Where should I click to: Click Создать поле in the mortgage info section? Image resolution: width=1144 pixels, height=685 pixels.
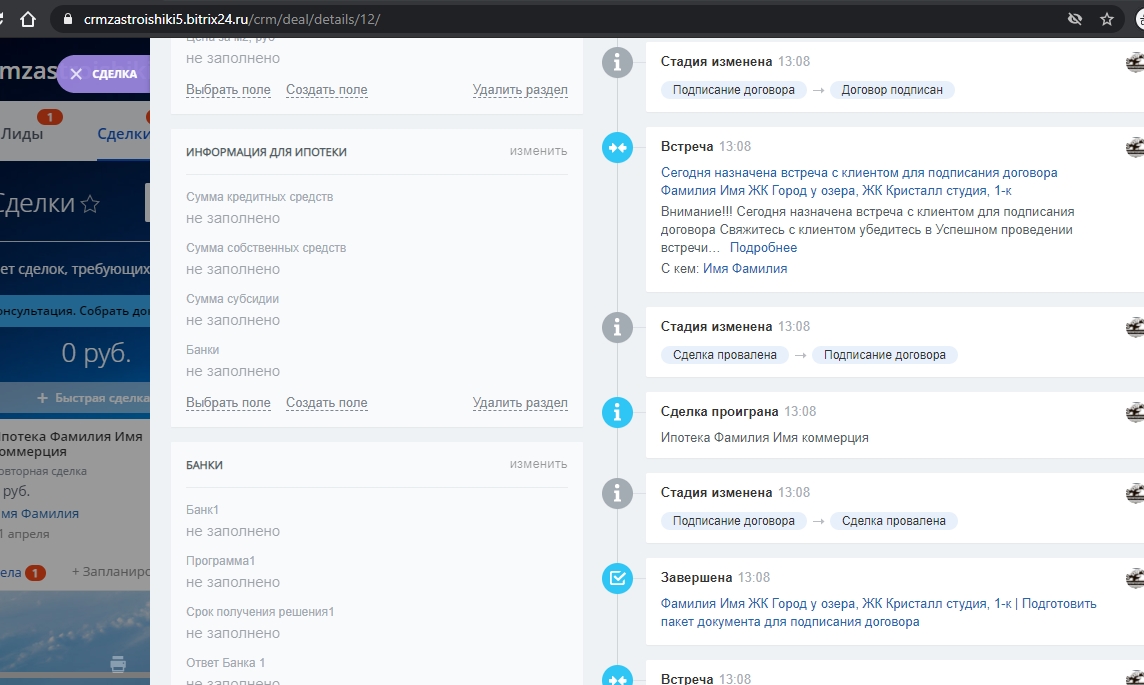coord(326,403)
